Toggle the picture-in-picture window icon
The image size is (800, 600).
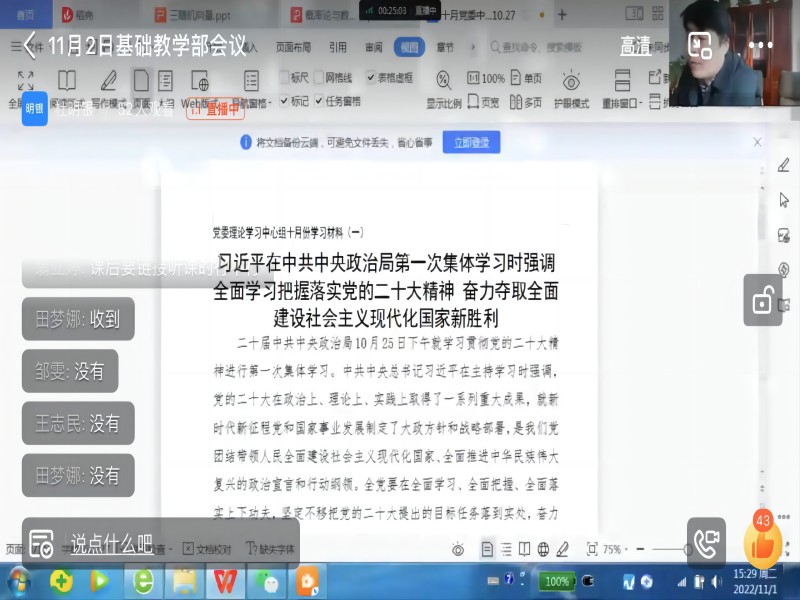(x=699, y=45)
